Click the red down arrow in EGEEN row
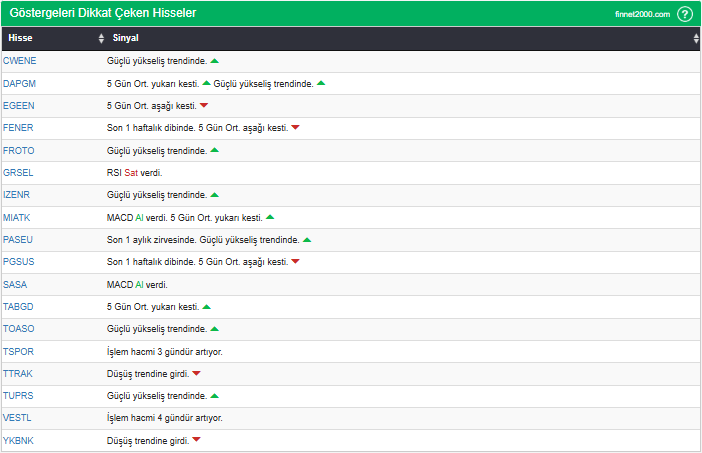The height and width of the screenshot is (453, 702). 204,106
